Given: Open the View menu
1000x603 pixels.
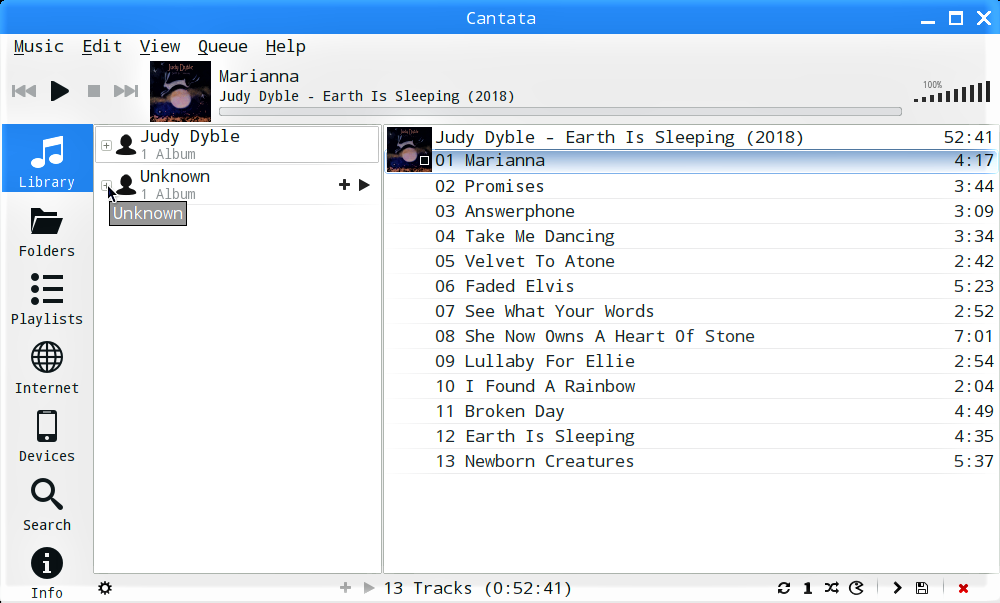Looking at the screenshot, I should click(160, 47).
